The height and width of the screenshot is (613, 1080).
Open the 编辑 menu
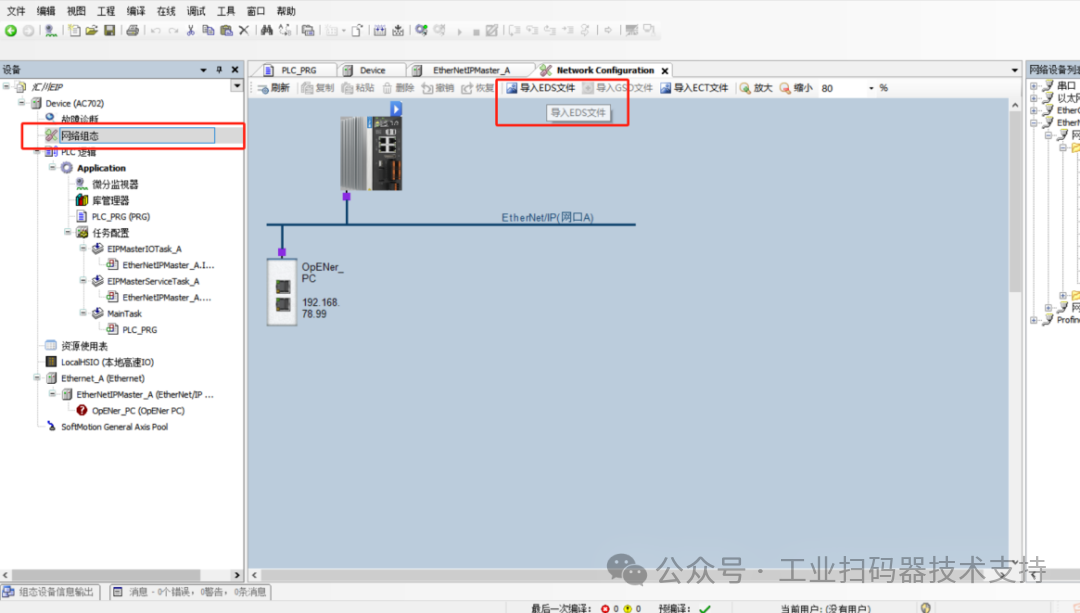coord(46,11)
